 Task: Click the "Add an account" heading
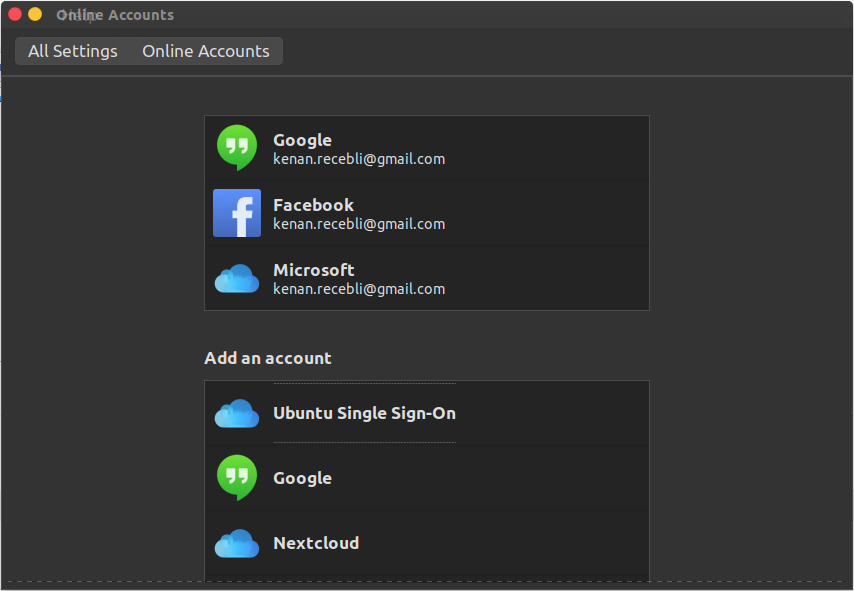click(x=268, y=358)
